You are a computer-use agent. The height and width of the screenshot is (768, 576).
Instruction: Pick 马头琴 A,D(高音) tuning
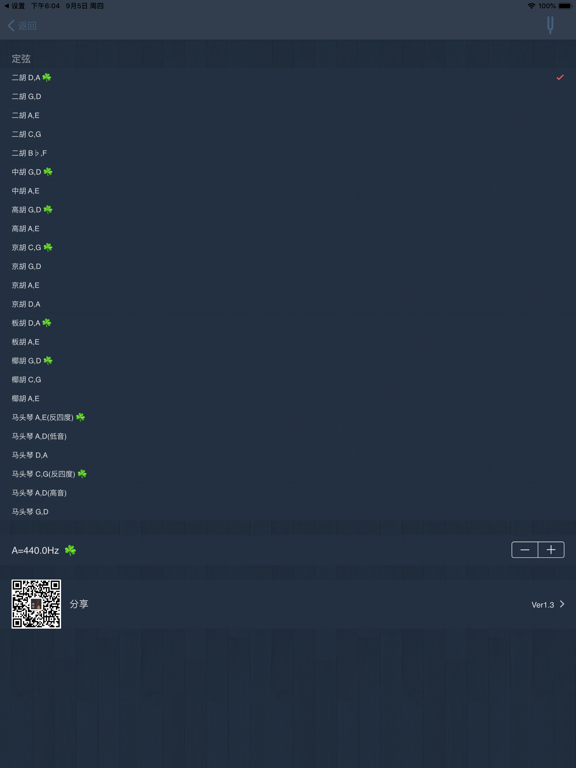(288, 492)
